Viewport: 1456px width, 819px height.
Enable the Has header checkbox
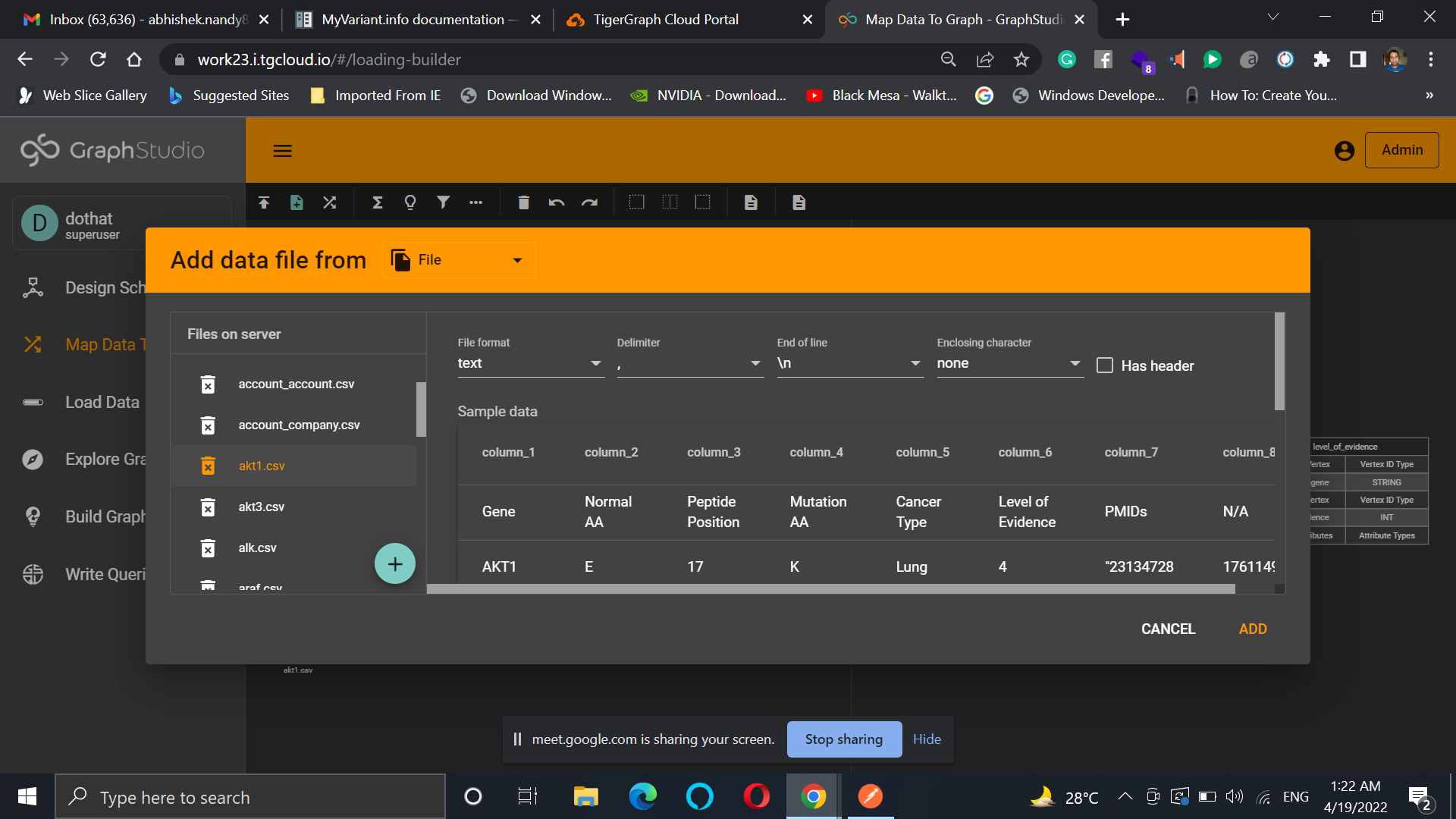point(1105,366)
